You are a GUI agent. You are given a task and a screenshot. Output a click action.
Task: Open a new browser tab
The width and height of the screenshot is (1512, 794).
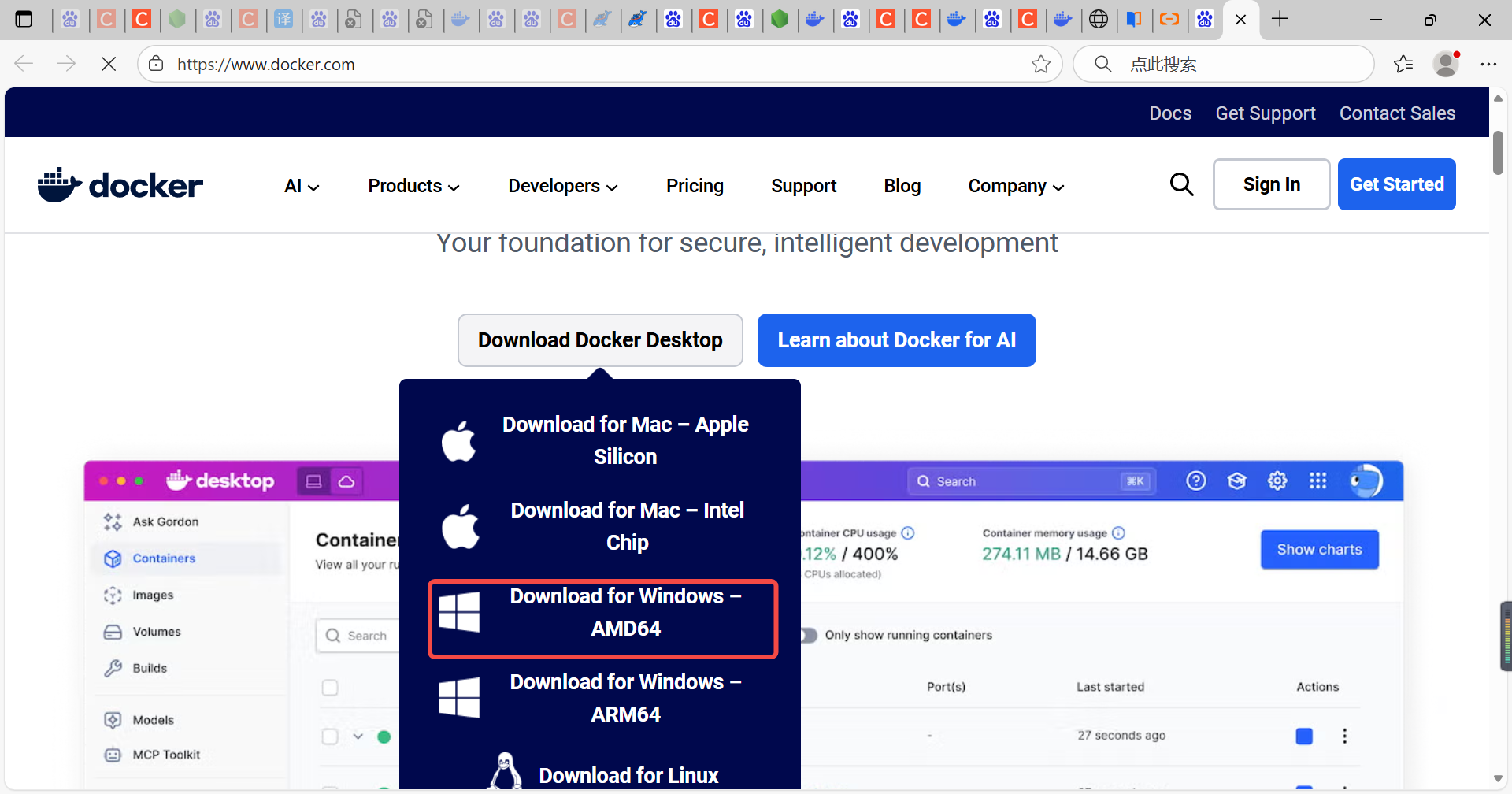1280,19
